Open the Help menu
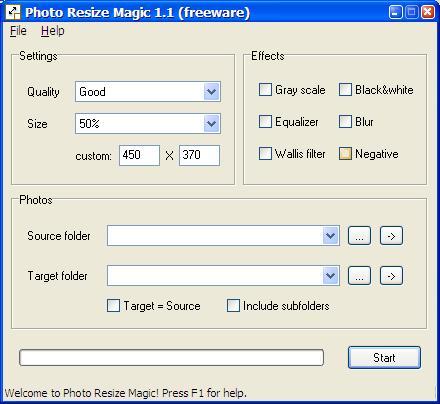 [53, 31]
